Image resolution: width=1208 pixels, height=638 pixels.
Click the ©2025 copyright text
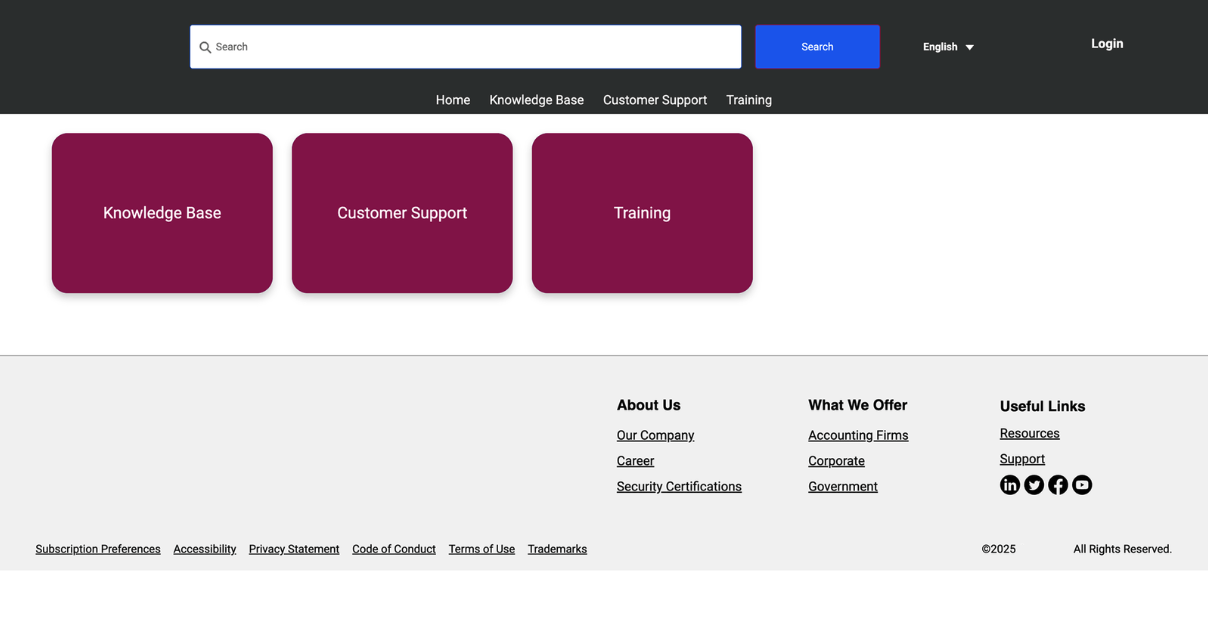[998, 549]
